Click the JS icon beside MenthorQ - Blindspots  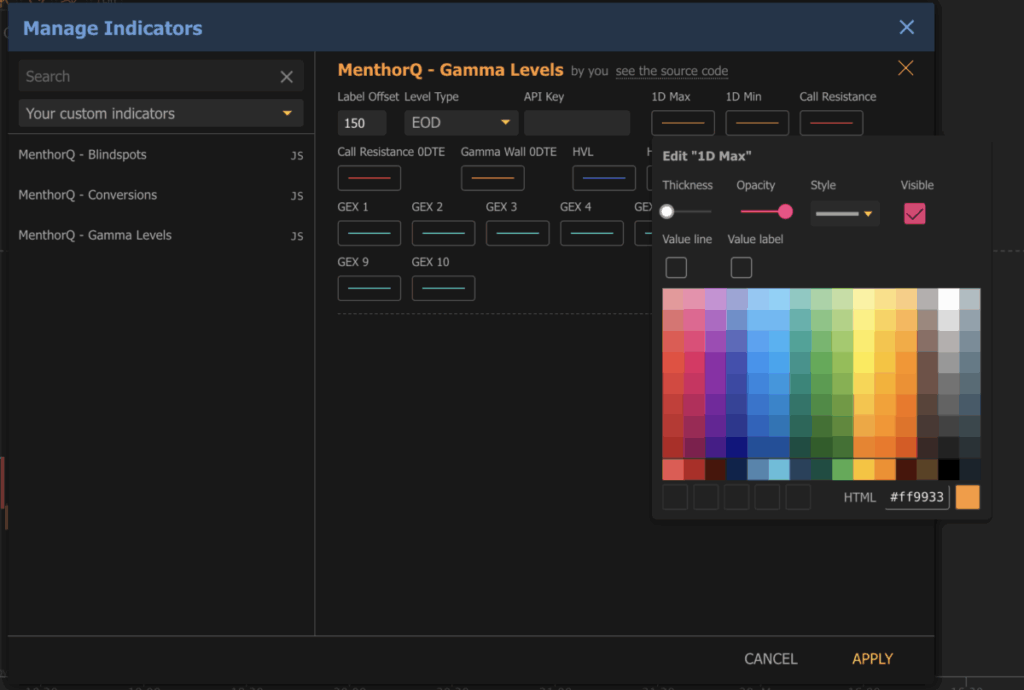(296, 156)
